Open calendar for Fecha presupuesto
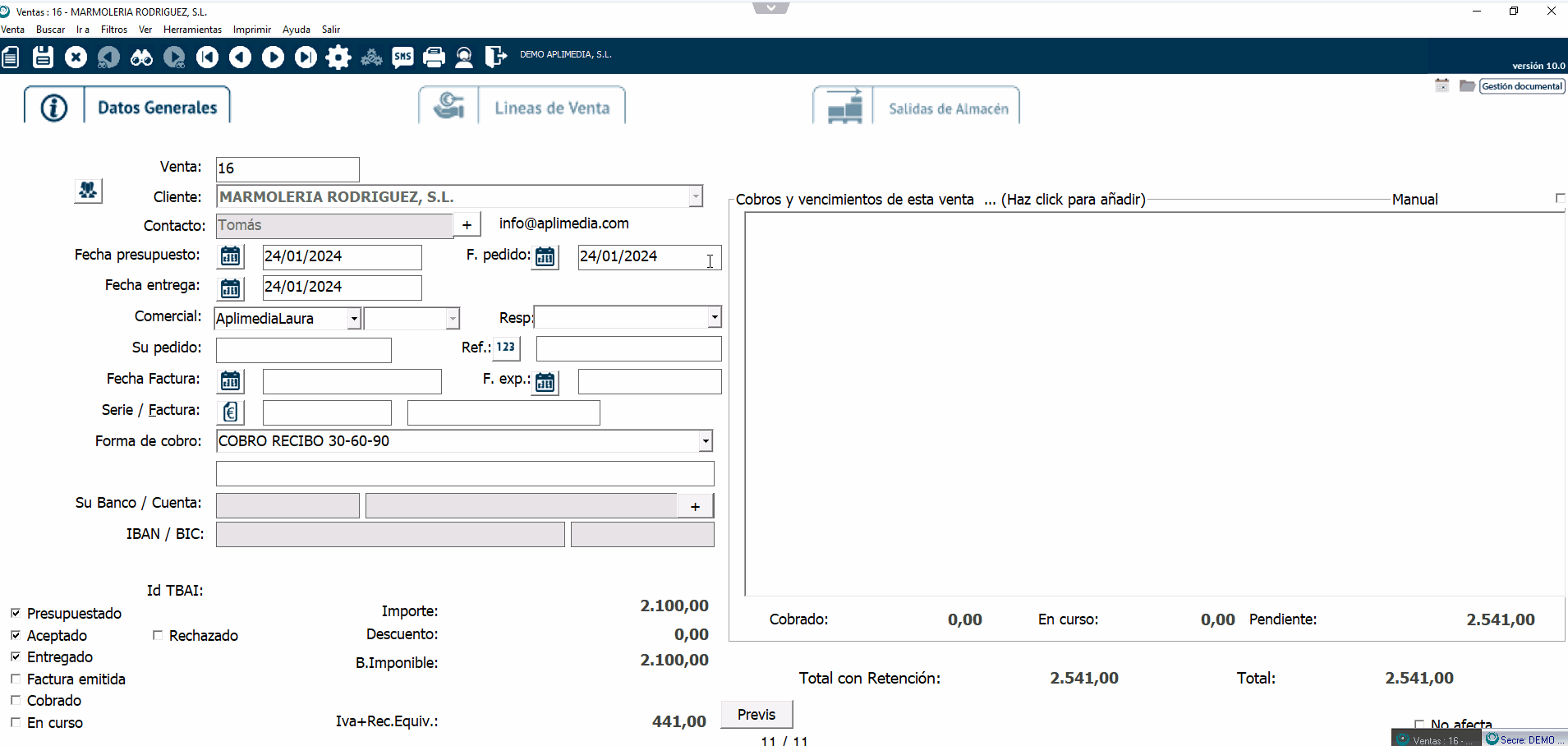Viewport: 1568px width, 746px height. (231, 256)
